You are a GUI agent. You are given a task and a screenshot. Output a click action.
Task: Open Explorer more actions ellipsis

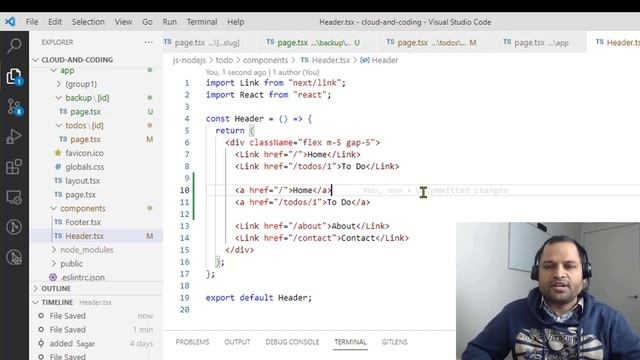(148, 42)
